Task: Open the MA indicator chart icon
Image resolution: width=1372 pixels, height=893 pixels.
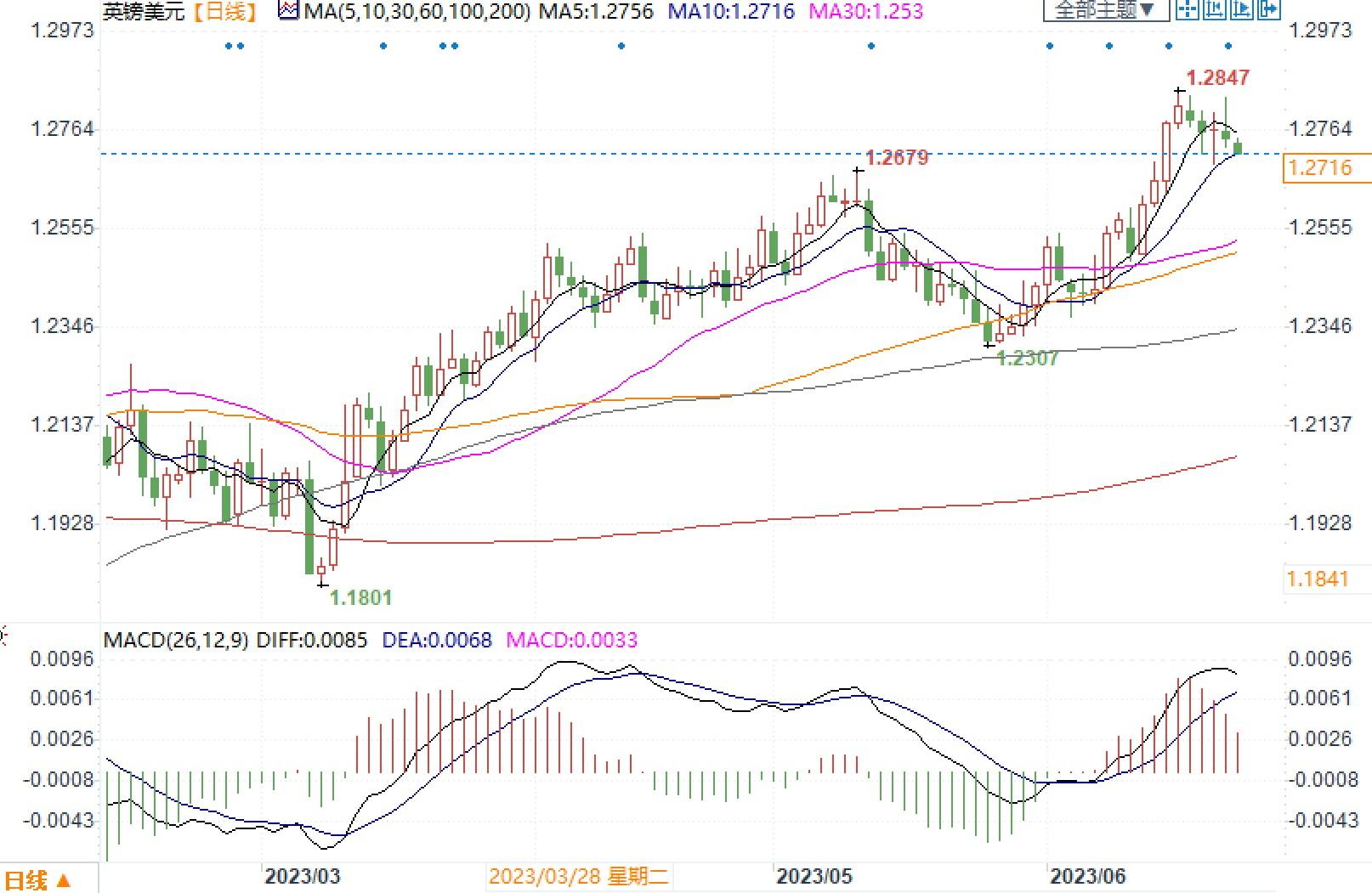Action: click(290, 11)
